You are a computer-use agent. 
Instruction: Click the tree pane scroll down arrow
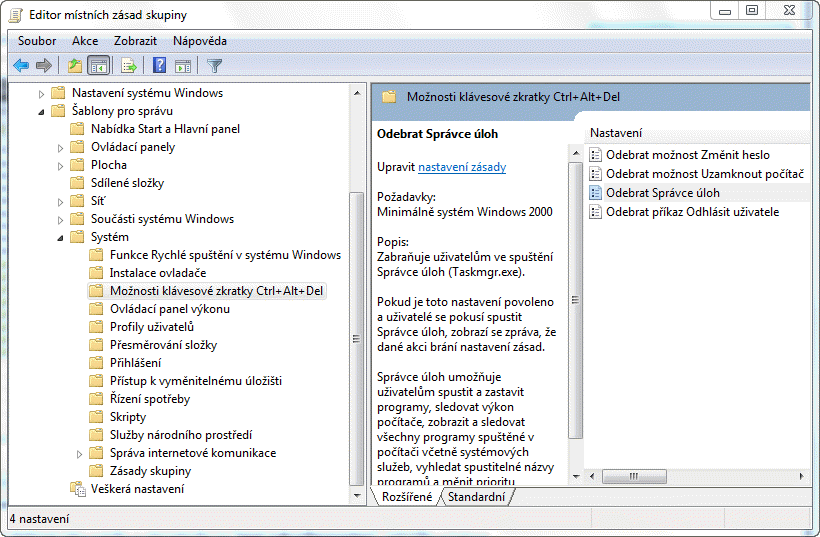tap(357, 496)
